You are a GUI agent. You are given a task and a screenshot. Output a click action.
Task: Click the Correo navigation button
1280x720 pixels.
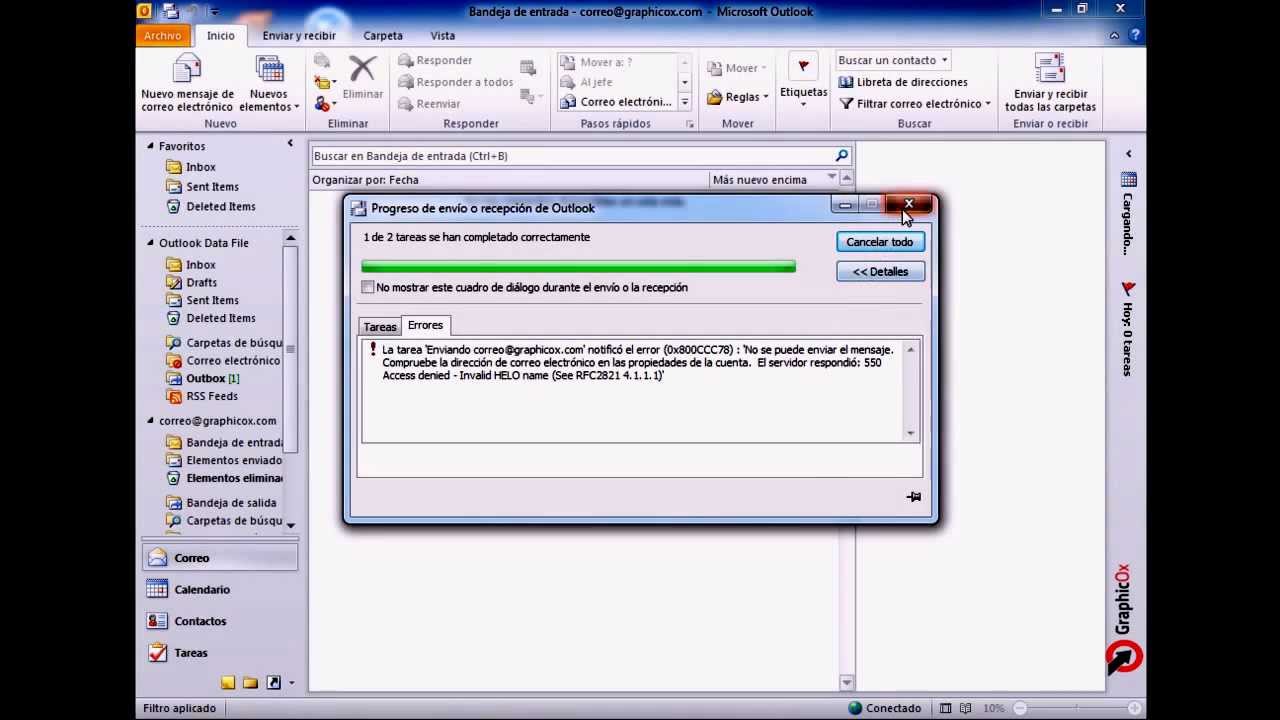tap(220, 558)
